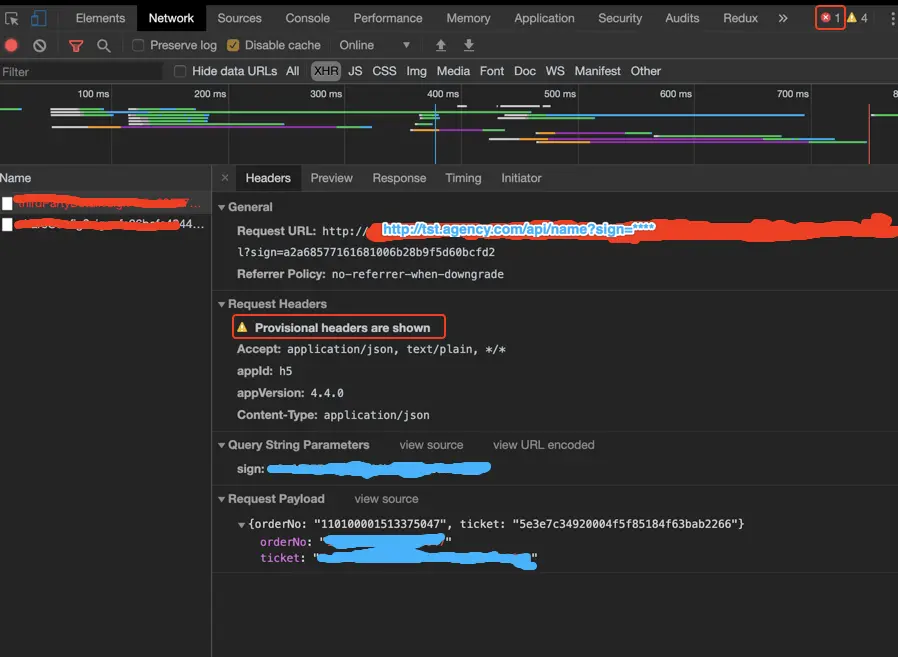
Task: Filter requests by Manifest
Action: pos(597,71)
